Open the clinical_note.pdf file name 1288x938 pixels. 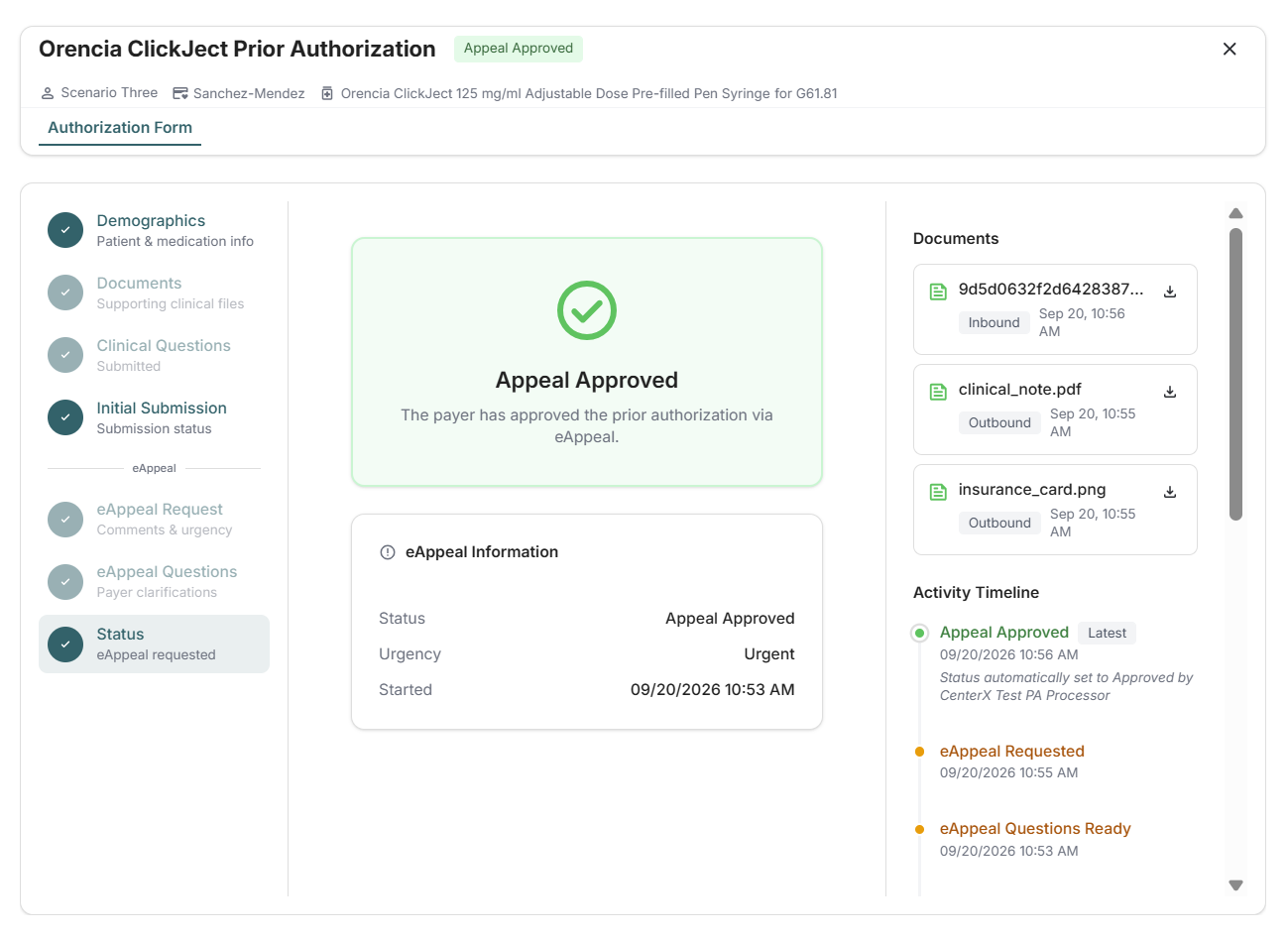(1019, 390)
